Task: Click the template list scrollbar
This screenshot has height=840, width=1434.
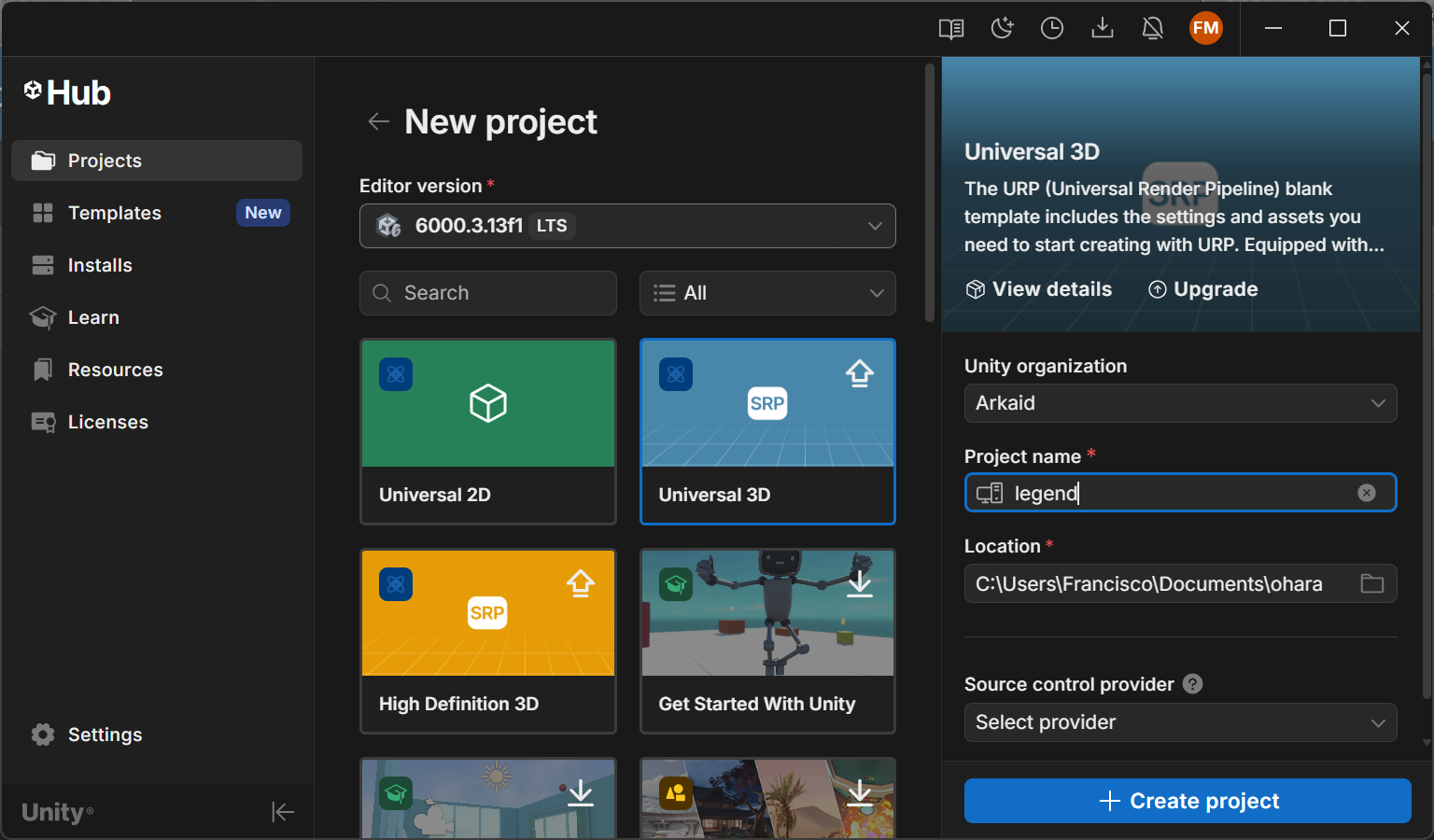Action: (x=929, y=193)
